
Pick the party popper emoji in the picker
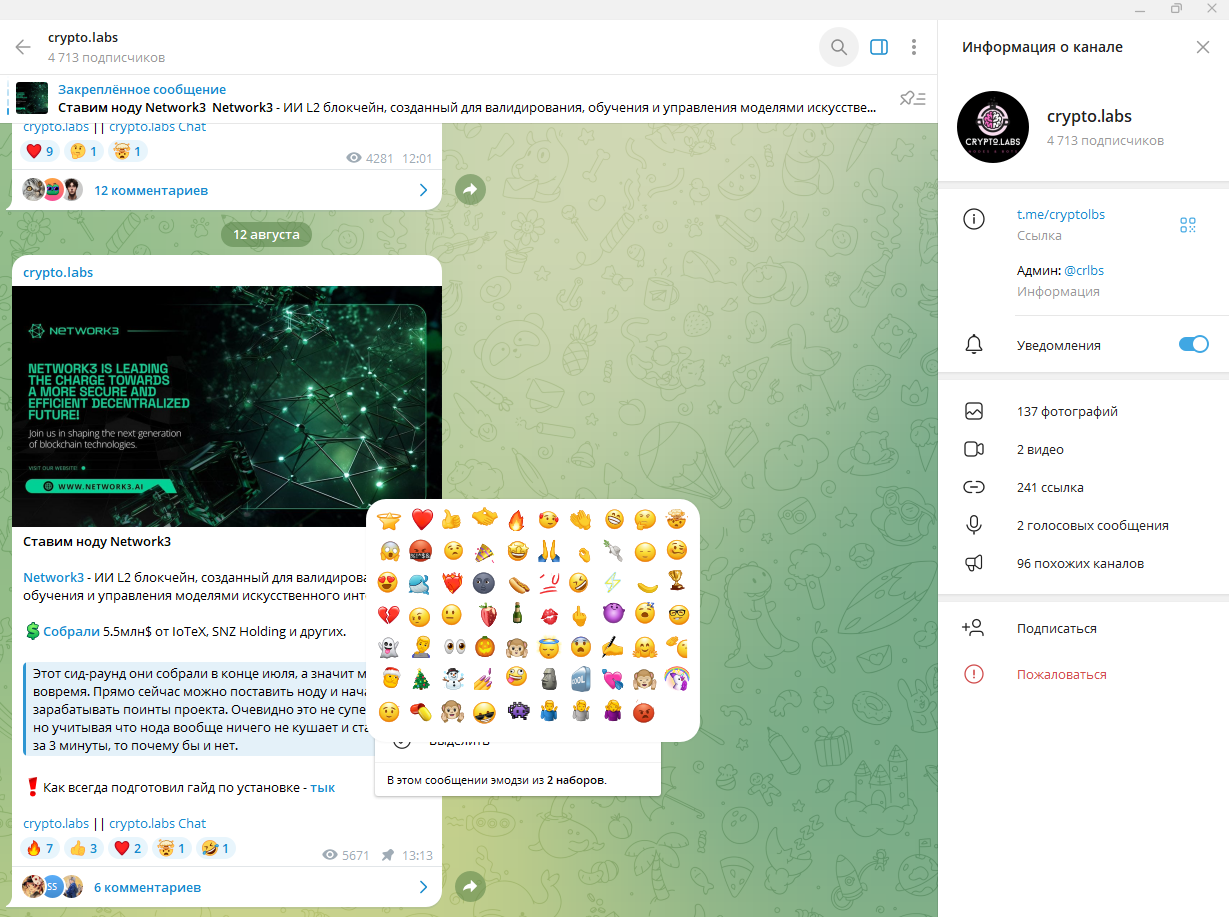tap(484, 551)
